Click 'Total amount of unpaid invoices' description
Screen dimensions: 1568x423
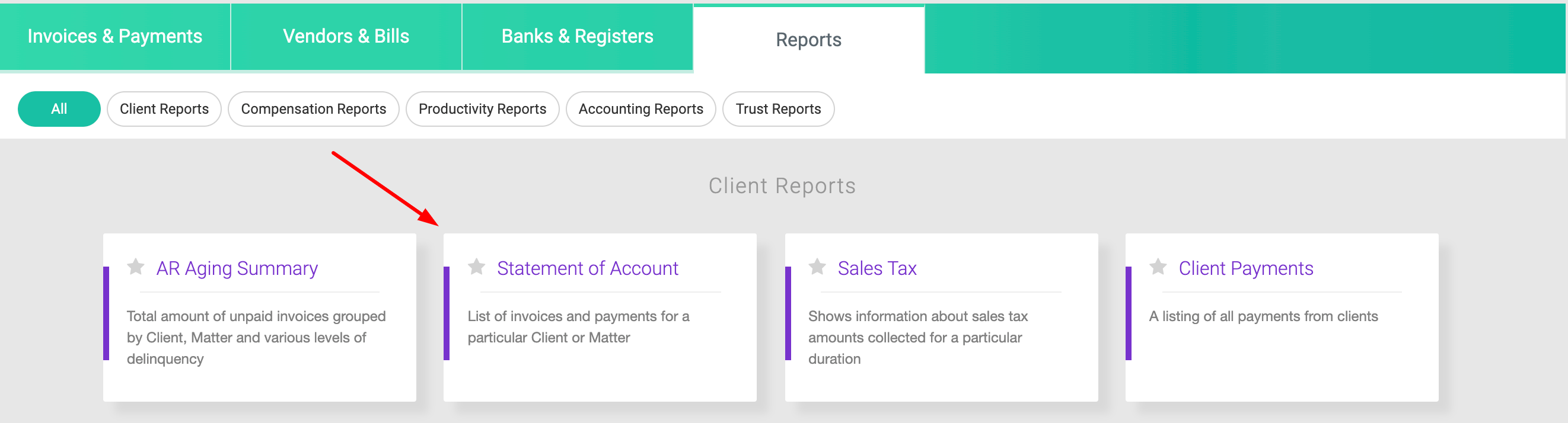tap(256, 337)
